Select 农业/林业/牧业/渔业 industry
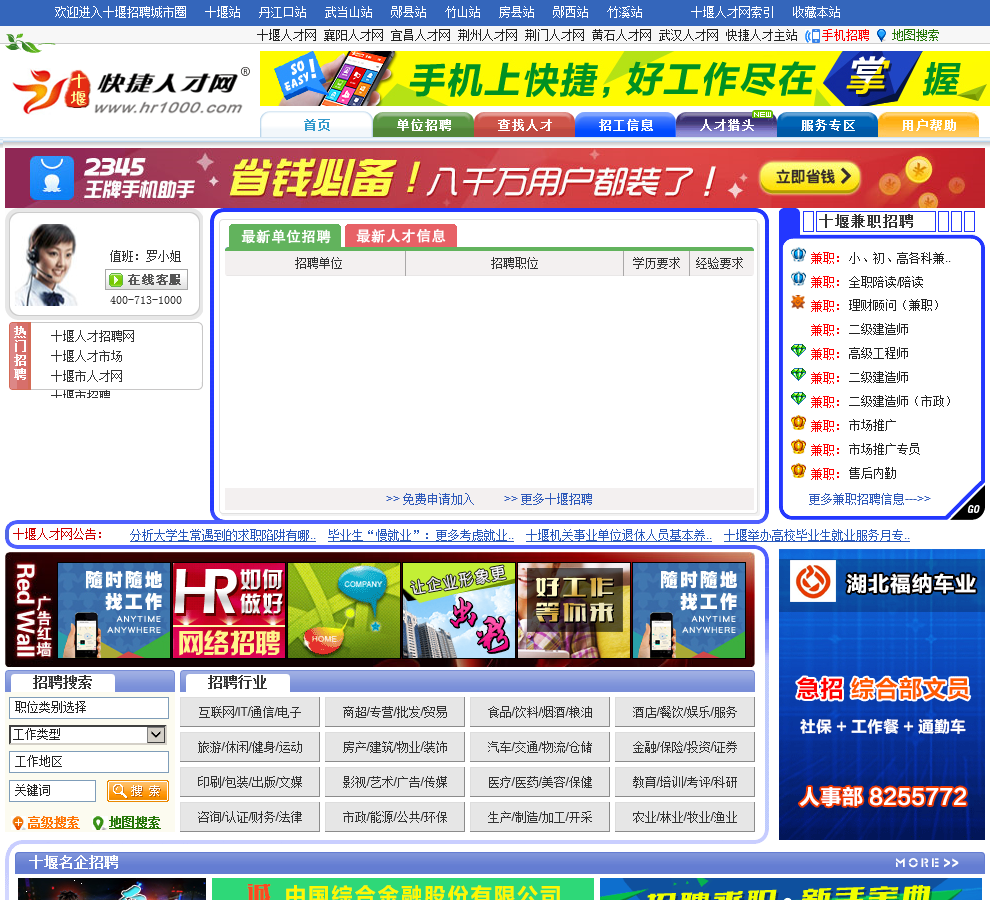990x900 pixels. 685,817
